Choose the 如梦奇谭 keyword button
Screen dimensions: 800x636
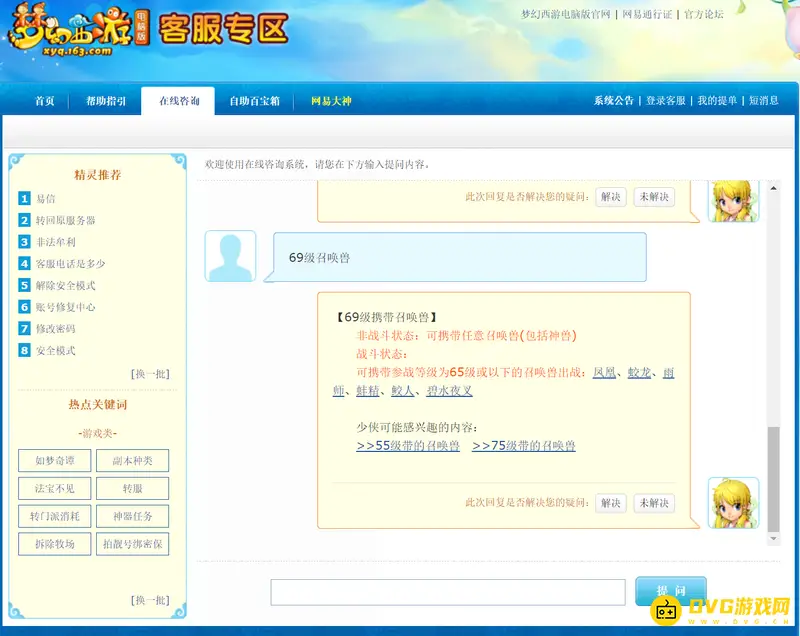(x=55, y=461)
